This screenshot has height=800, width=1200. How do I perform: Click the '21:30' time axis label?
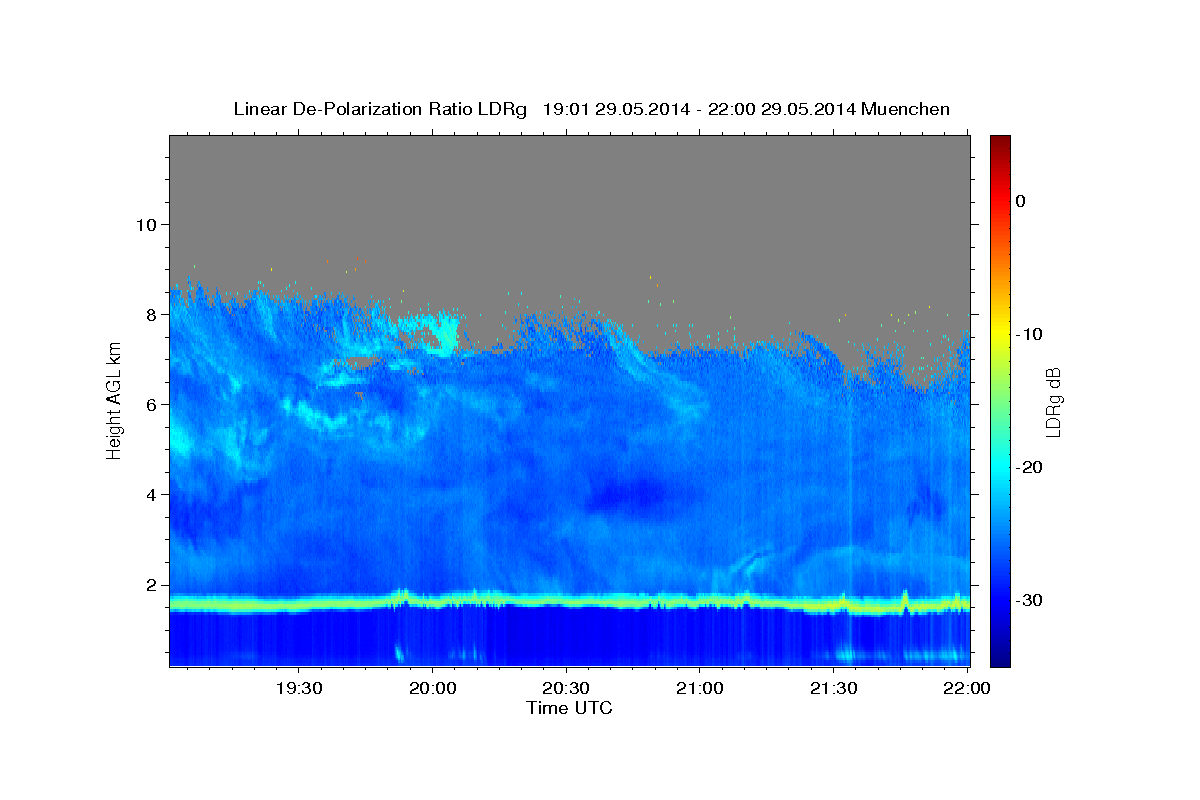[x=833, y=688]
